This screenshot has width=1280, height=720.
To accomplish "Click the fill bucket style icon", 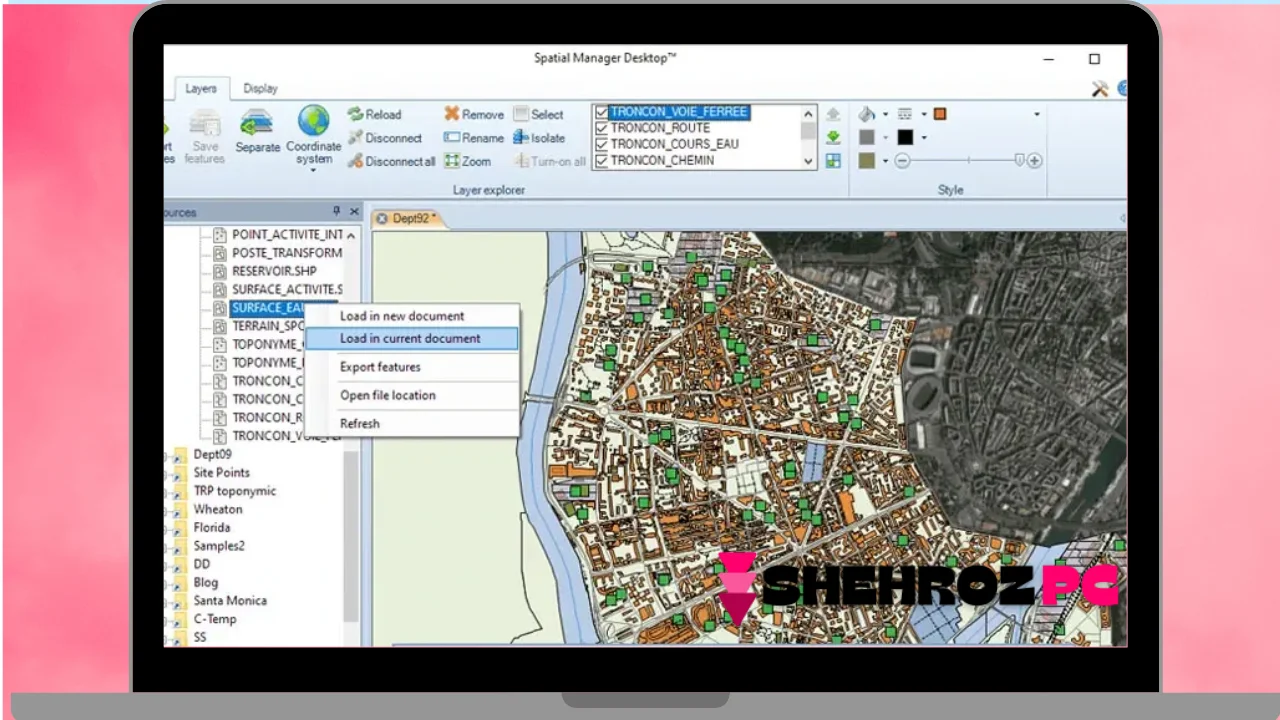I will (x=867, y=114).
